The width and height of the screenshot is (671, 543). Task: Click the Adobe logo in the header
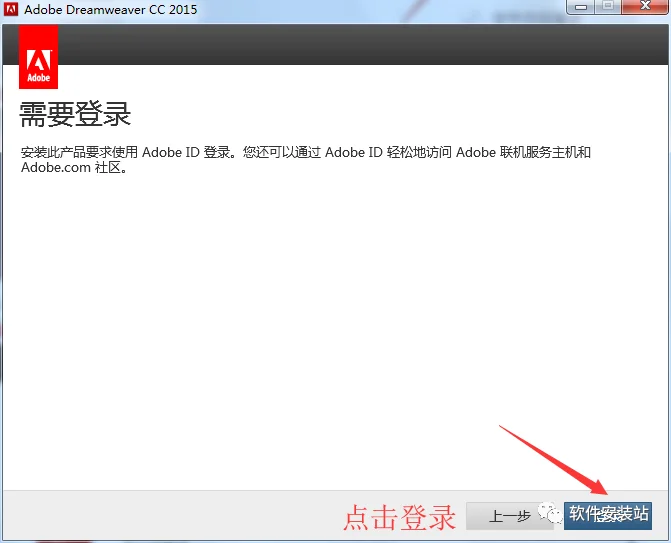39,56
